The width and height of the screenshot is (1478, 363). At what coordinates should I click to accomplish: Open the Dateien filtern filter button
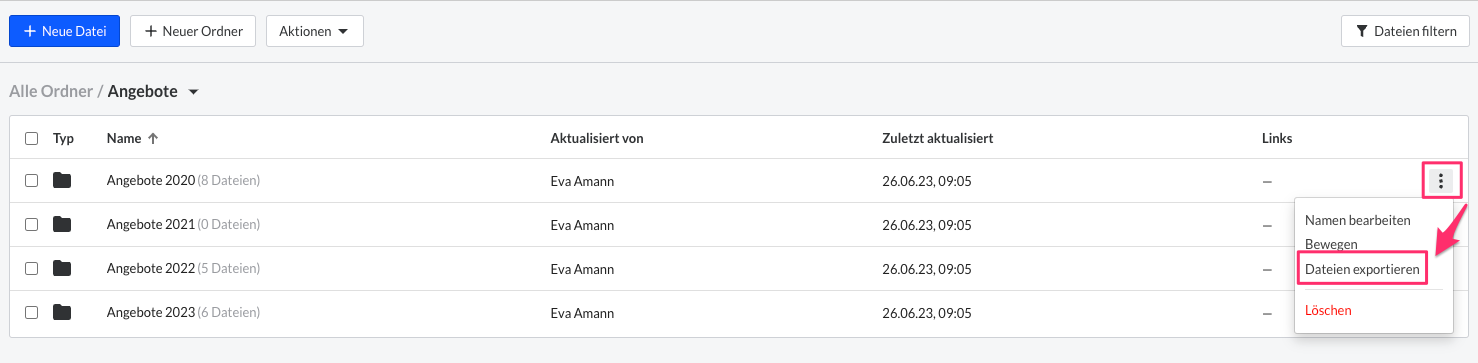point(1405,31)
